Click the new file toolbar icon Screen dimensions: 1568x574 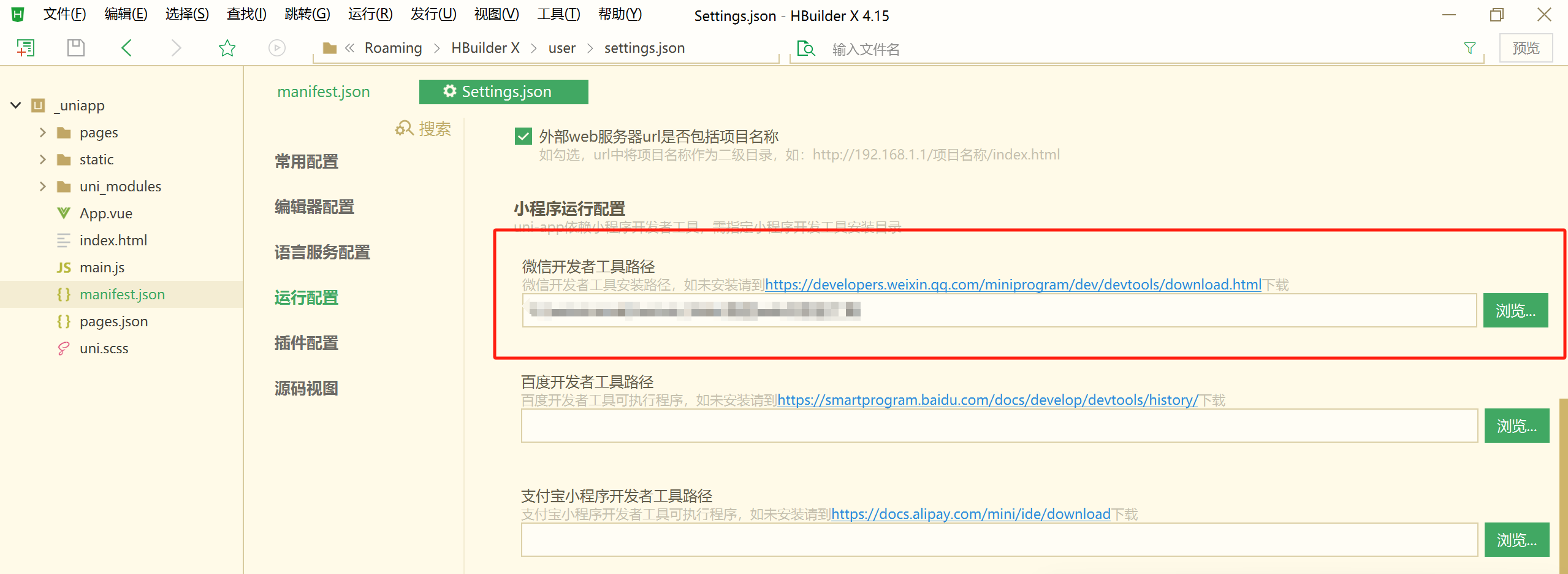click(x=25, y=48)
